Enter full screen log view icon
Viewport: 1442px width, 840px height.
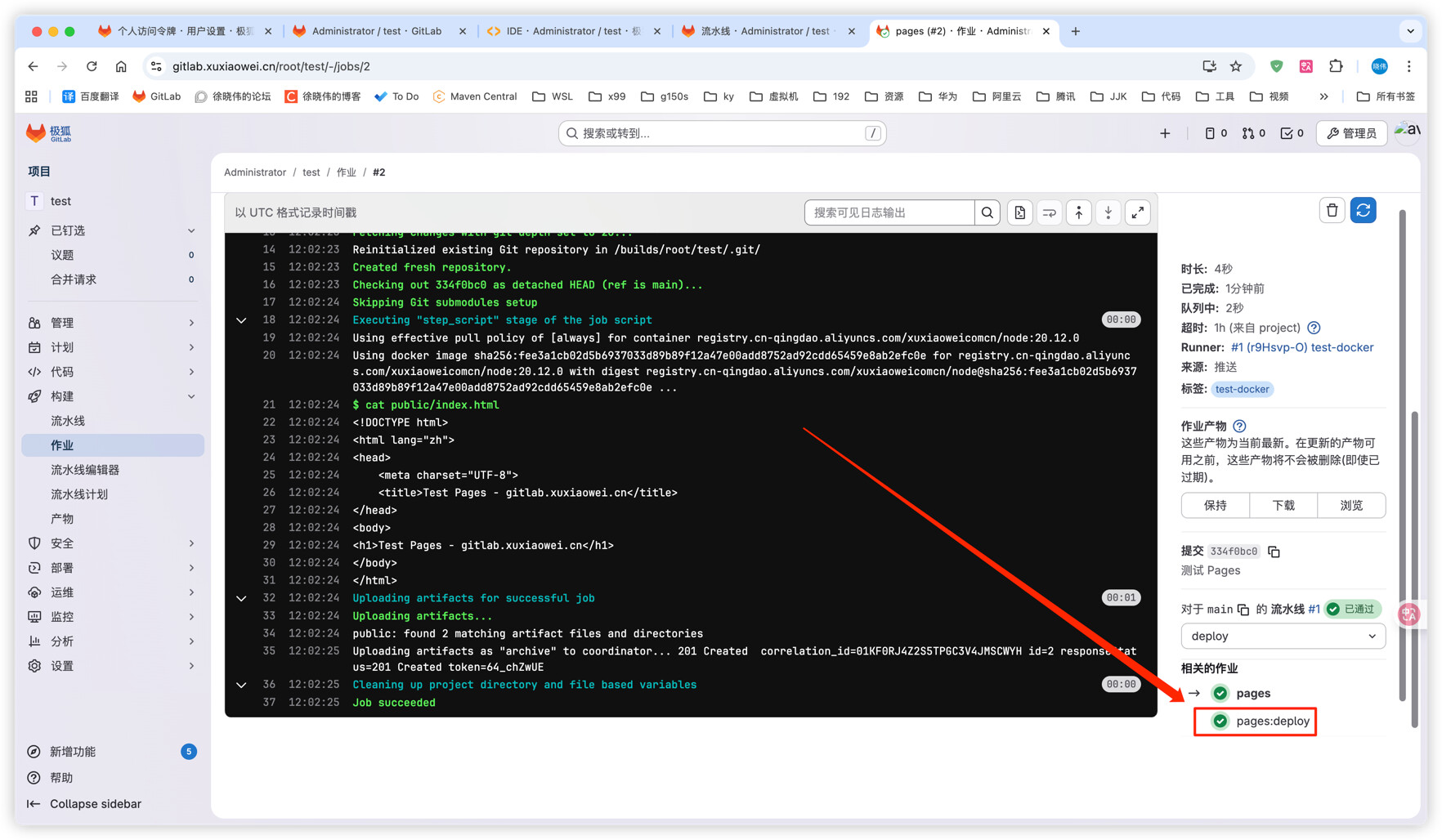tap(1137, 212)
